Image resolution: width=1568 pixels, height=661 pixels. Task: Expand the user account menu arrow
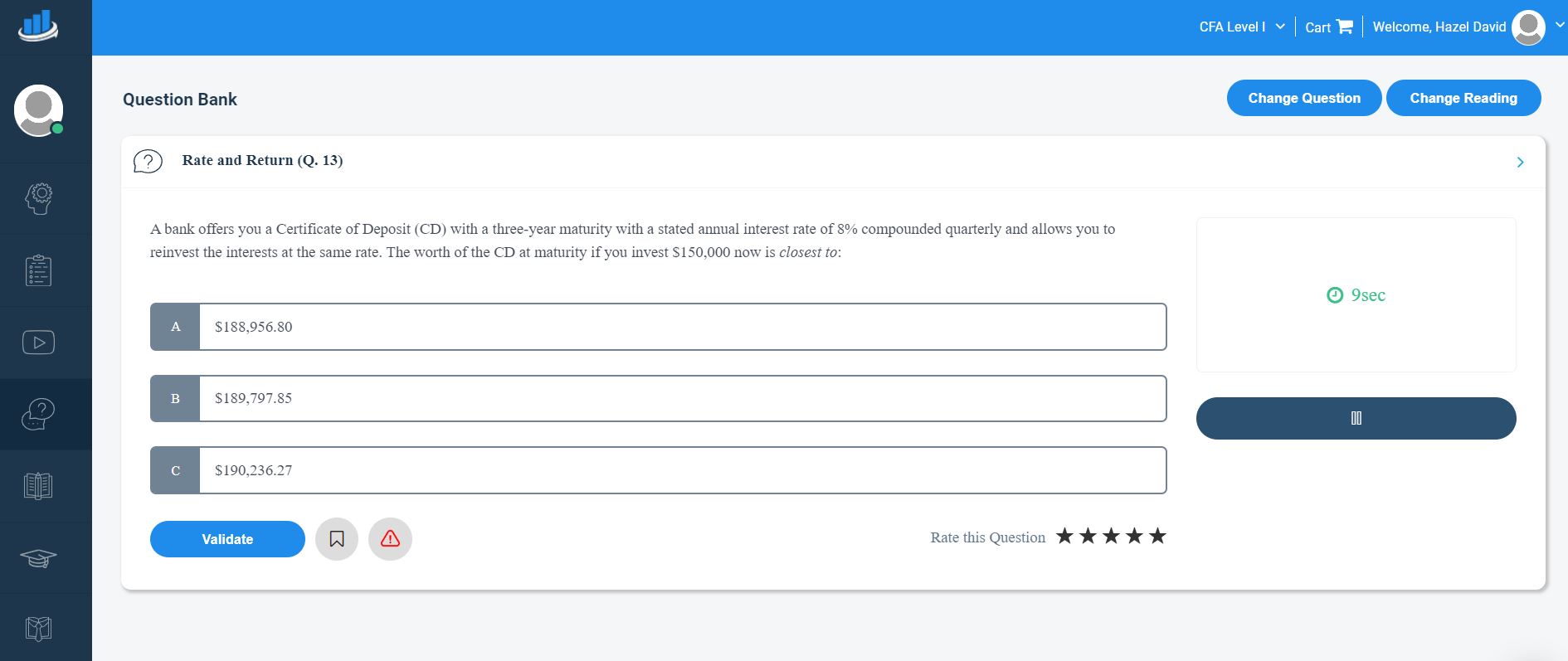[x=1559, y=26]
